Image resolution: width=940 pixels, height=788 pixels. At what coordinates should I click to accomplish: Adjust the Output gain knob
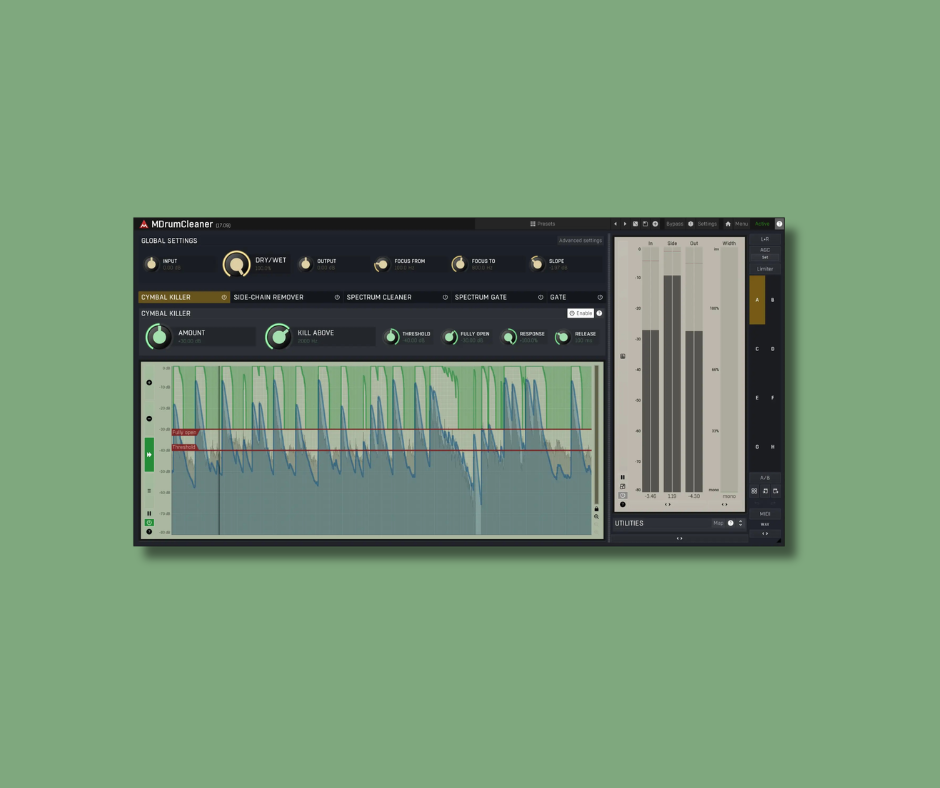click(306, 263)
